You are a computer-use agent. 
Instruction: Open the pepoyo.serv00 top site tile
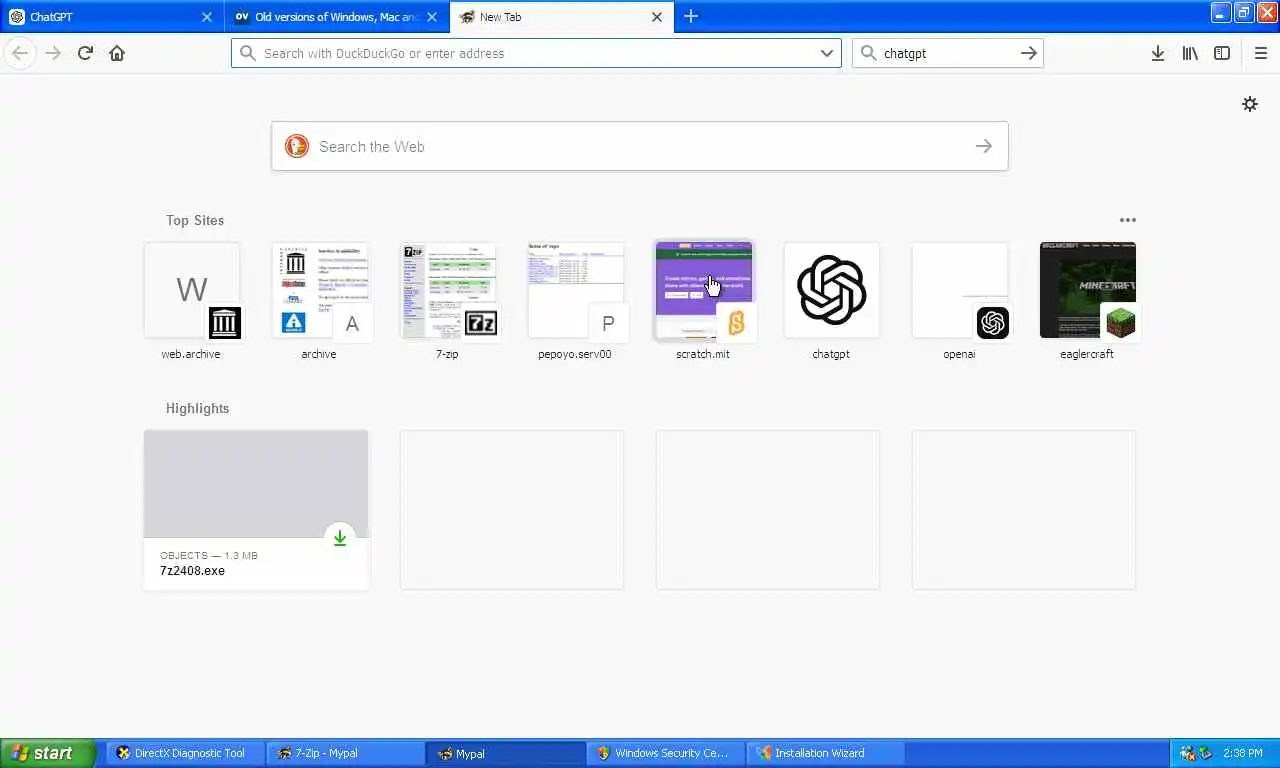576,290
